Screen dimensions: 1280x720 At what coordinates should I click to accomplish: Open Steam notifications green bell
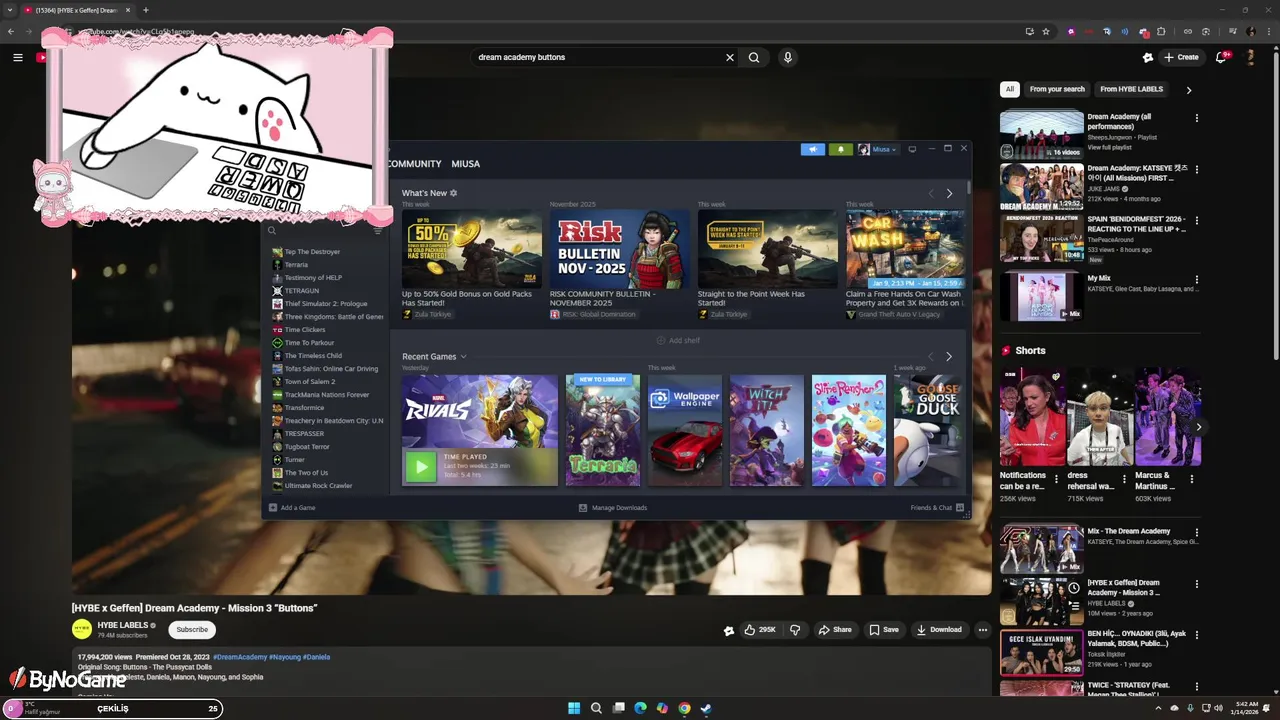840,149
